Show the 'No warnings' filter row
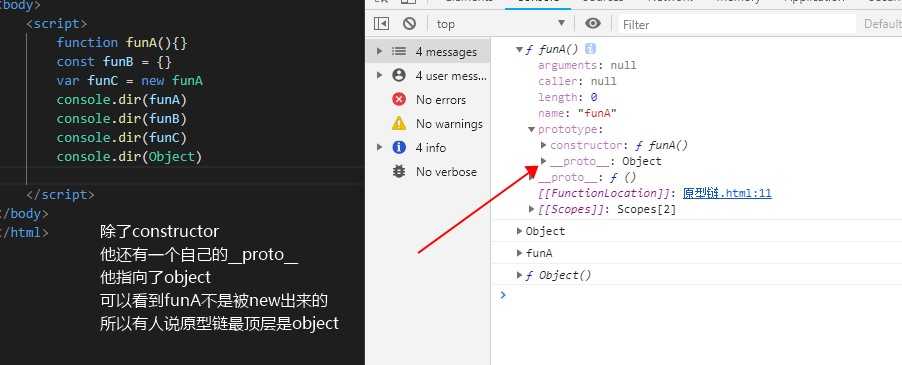The image size is (902, 365). (x=428, y=124)
